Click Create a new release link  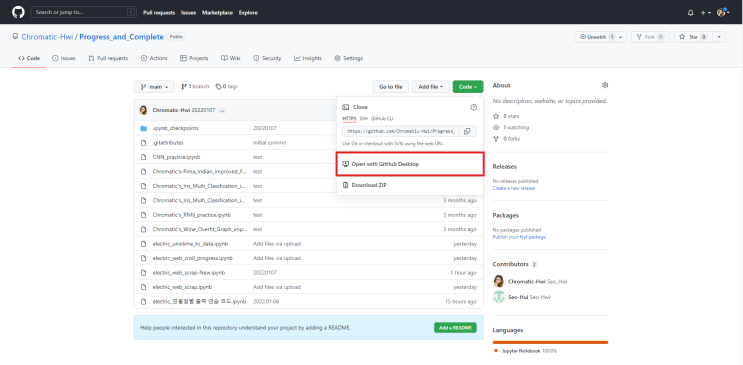tap(514, 188)
